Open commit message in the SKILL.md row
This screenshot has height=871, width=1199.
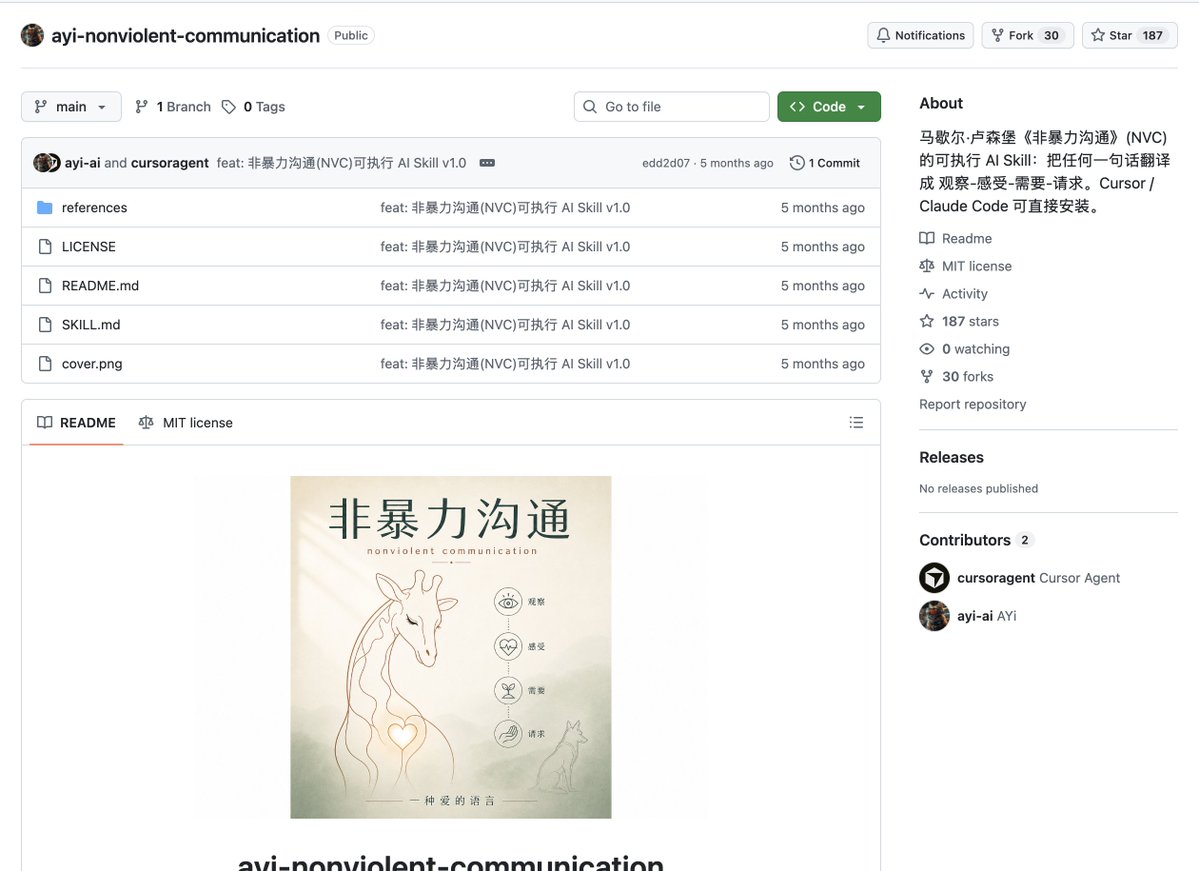(505, 324)
